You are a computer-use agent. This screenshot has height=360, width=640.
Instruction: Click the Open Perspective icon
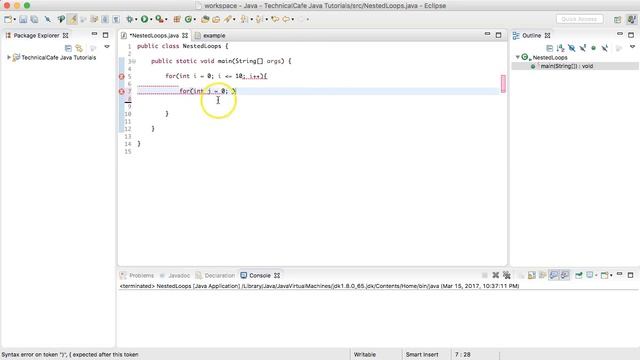617,19
